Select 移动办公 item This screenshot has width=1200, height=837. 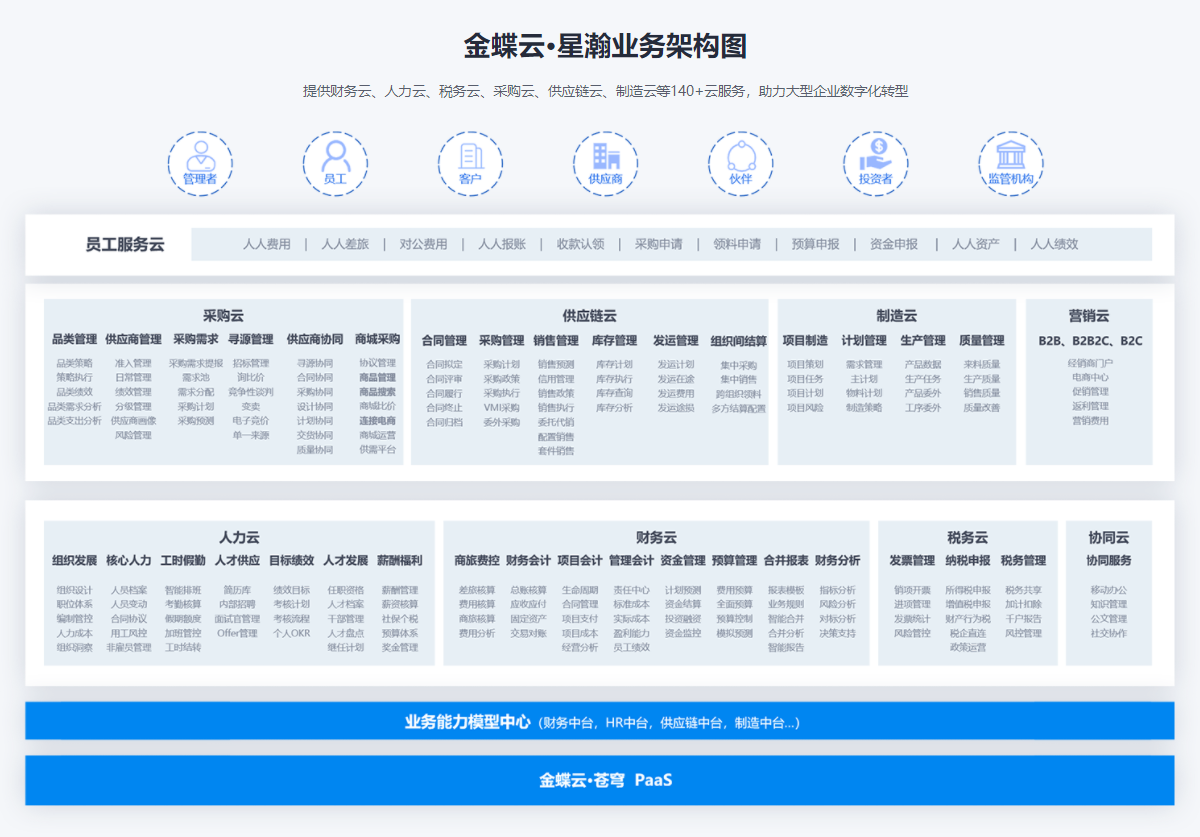pos(1109,590)
